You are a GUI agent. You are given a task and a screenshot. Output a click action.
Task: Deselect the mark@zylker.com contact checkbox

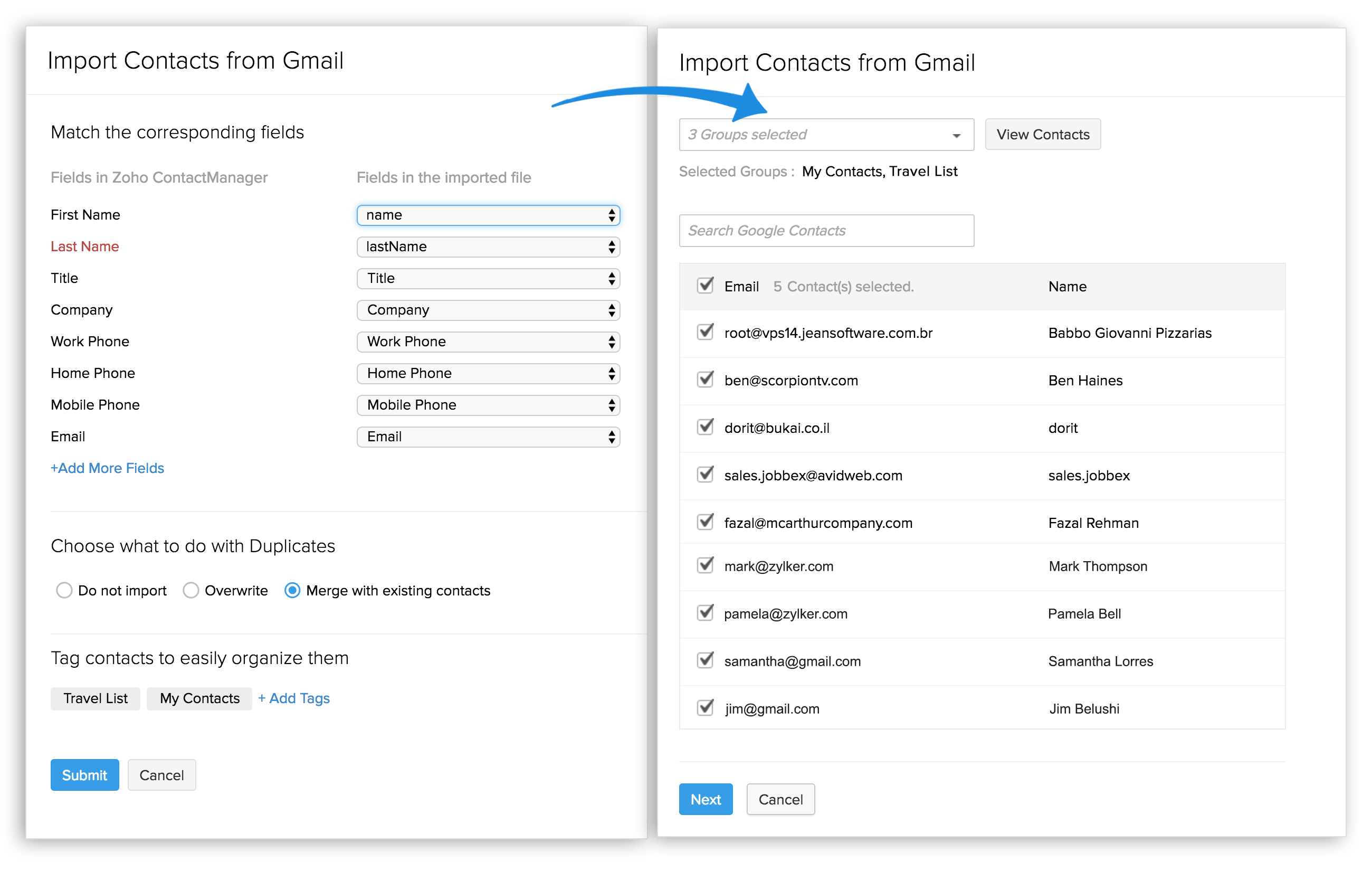[705, 565]
